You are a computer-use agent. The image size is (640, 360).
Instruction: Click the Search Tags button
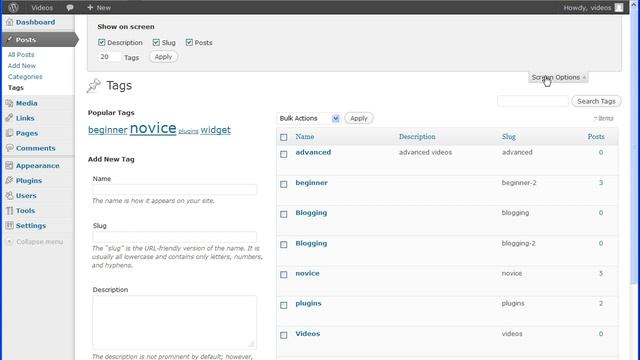[596, 101]
